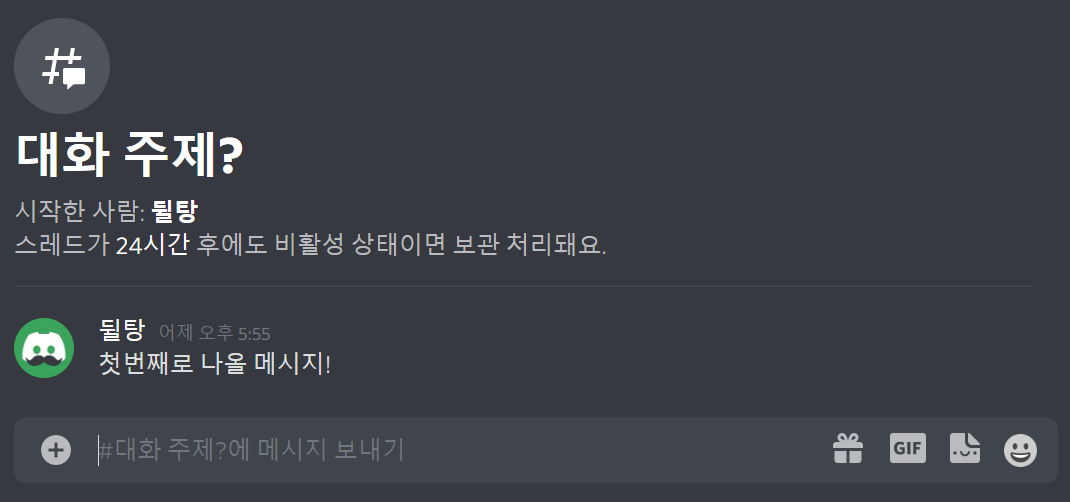The height and width of the screenshot is (502, 1070).
Task: Click the highlighted 24시간 archive duration text
Action: coord(151,246)
